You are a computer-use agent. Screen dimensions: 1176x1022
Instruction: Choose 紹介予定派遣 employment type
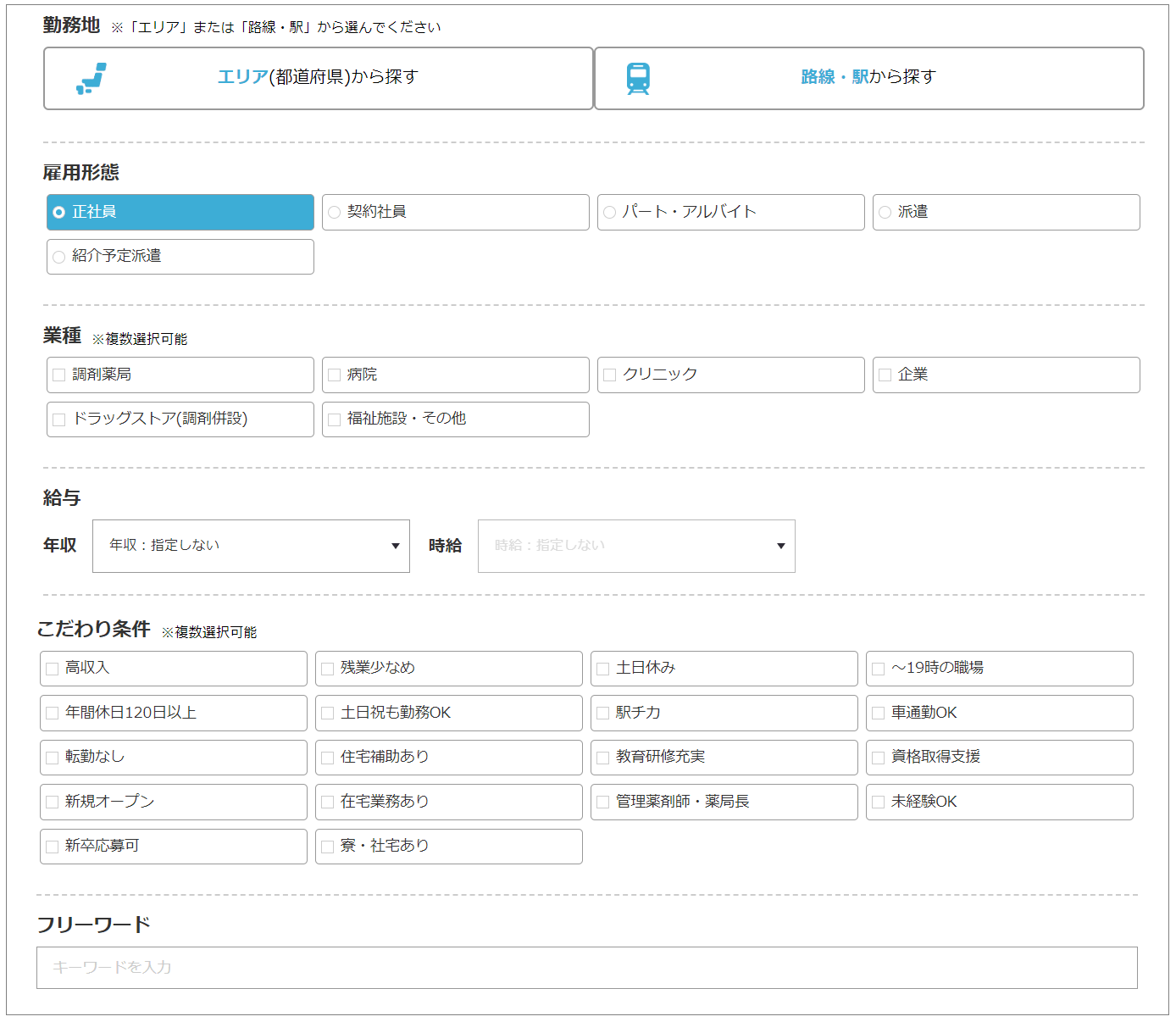pyautogui.click(x=180, y=256)
